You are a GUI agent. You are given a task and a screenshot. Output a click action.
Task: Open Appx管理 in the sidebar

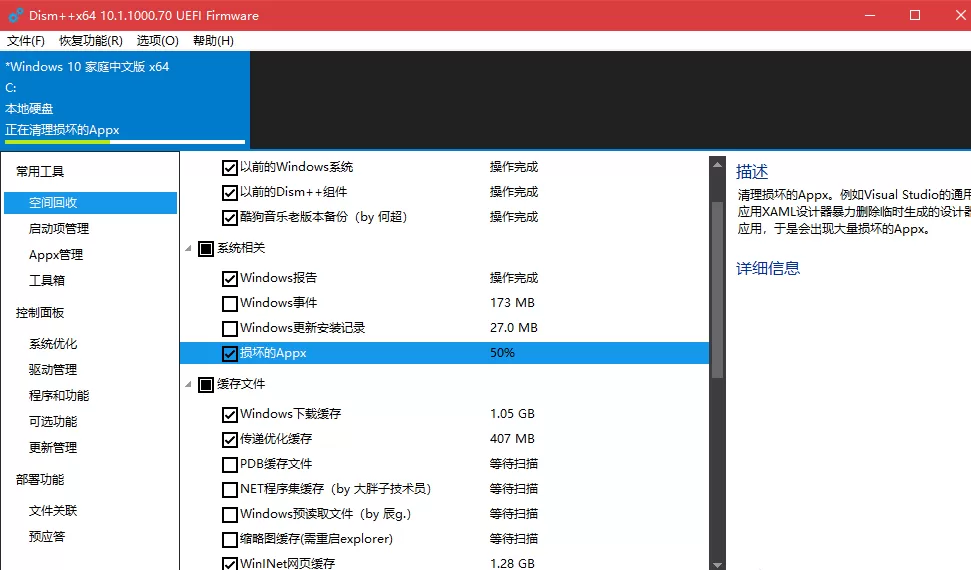(x=56, y=255)
